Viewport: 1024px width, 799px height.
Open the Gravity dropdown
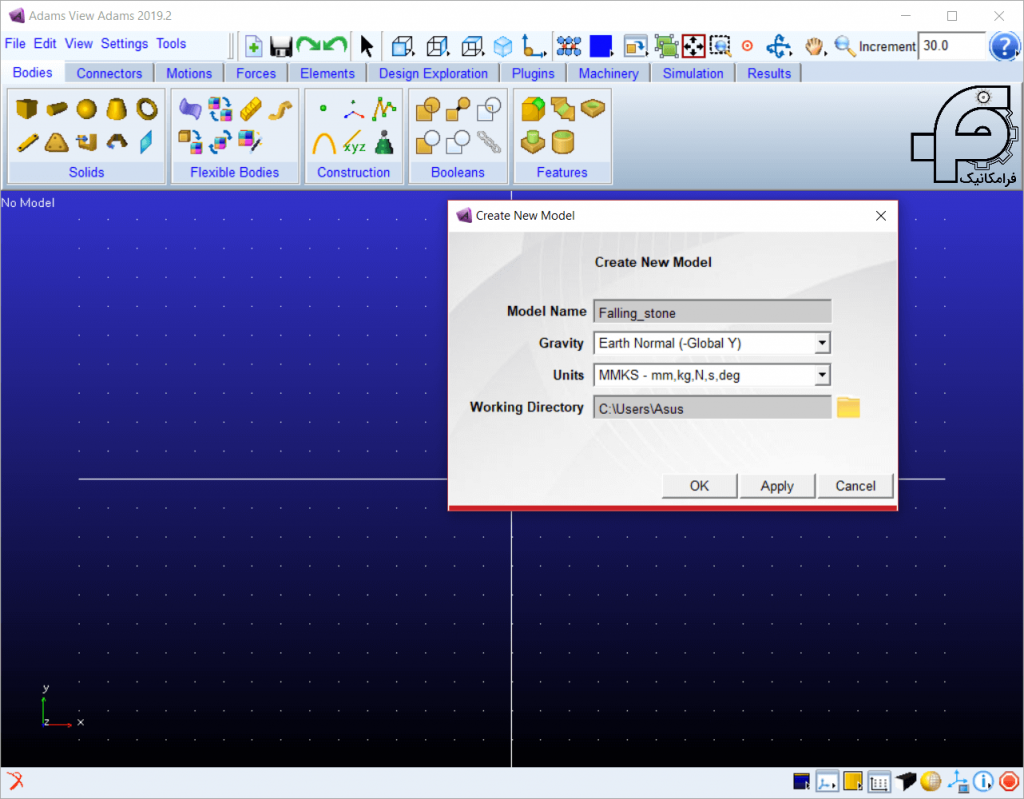coord(822,343)
